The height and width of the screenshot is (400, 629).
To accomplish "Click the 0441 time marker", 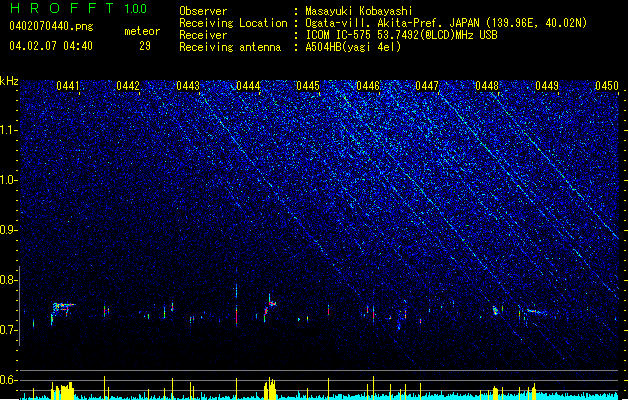I will tap(68, 86).
